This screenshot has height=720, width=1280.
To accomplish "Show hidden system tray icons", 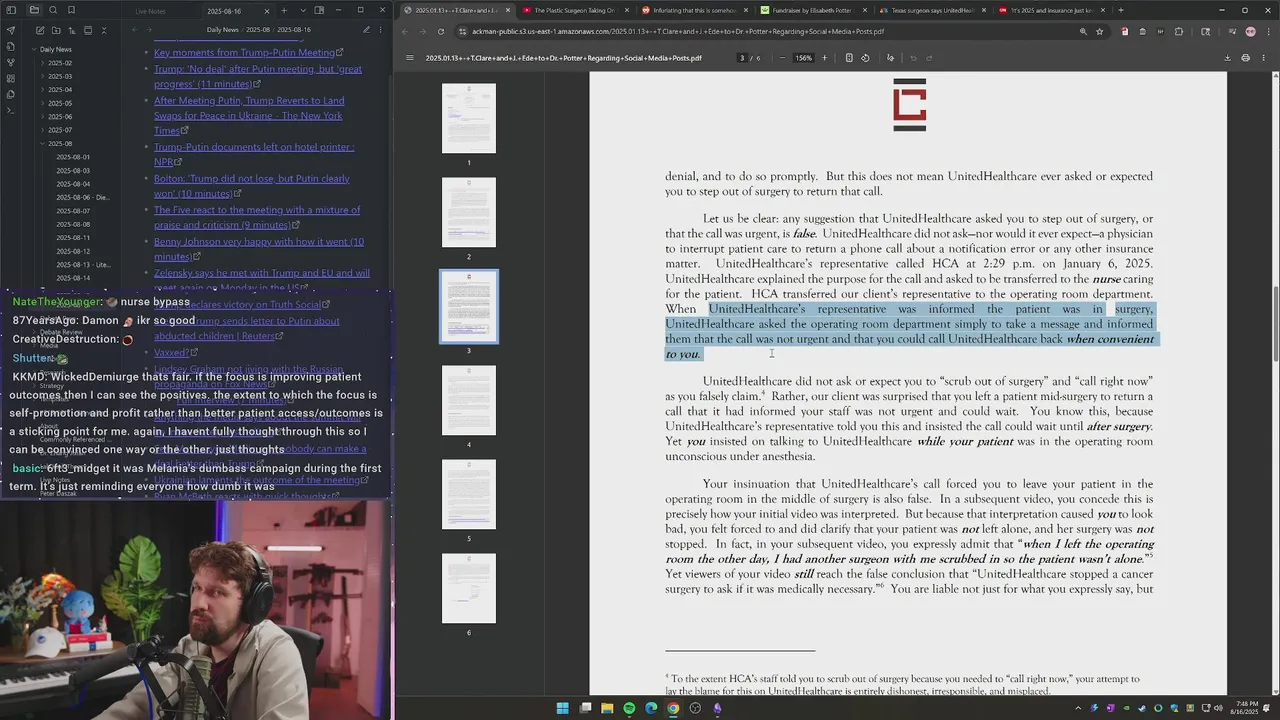I will (x=1078, y=708).
